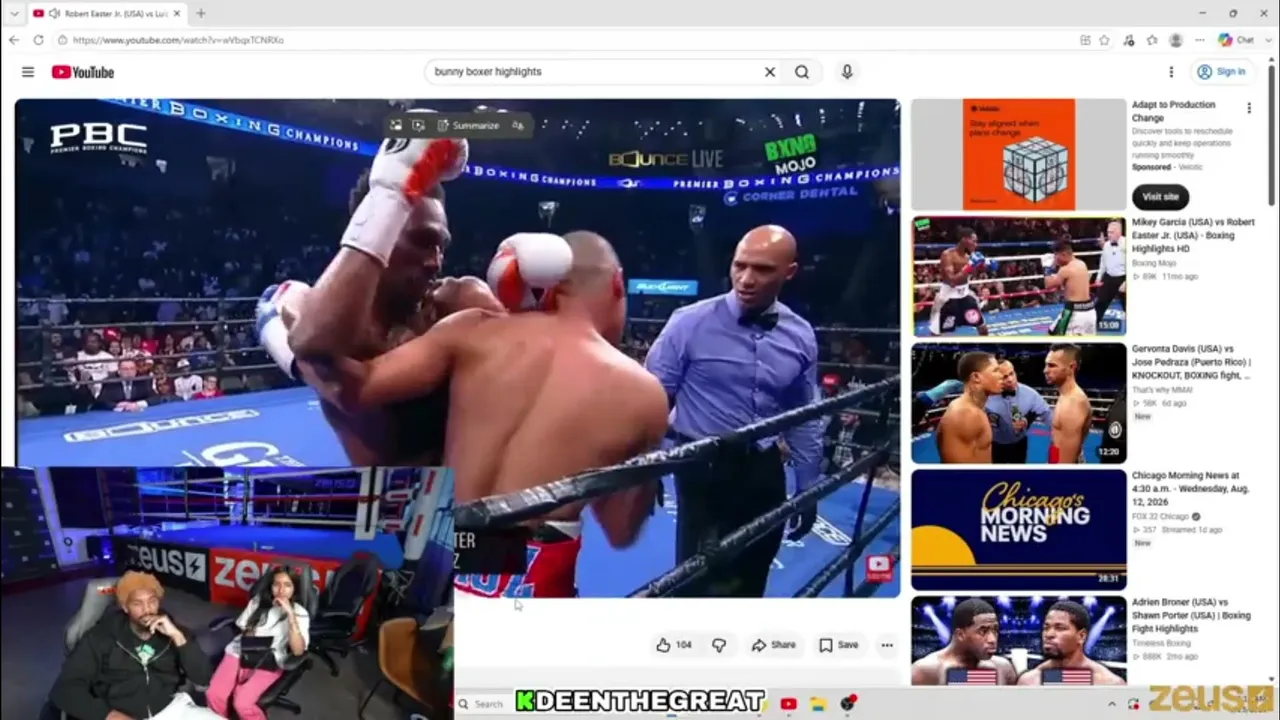
Task: Open the sponsored ad Rubik's cube thumbnail
Action: click(1018, 154)
